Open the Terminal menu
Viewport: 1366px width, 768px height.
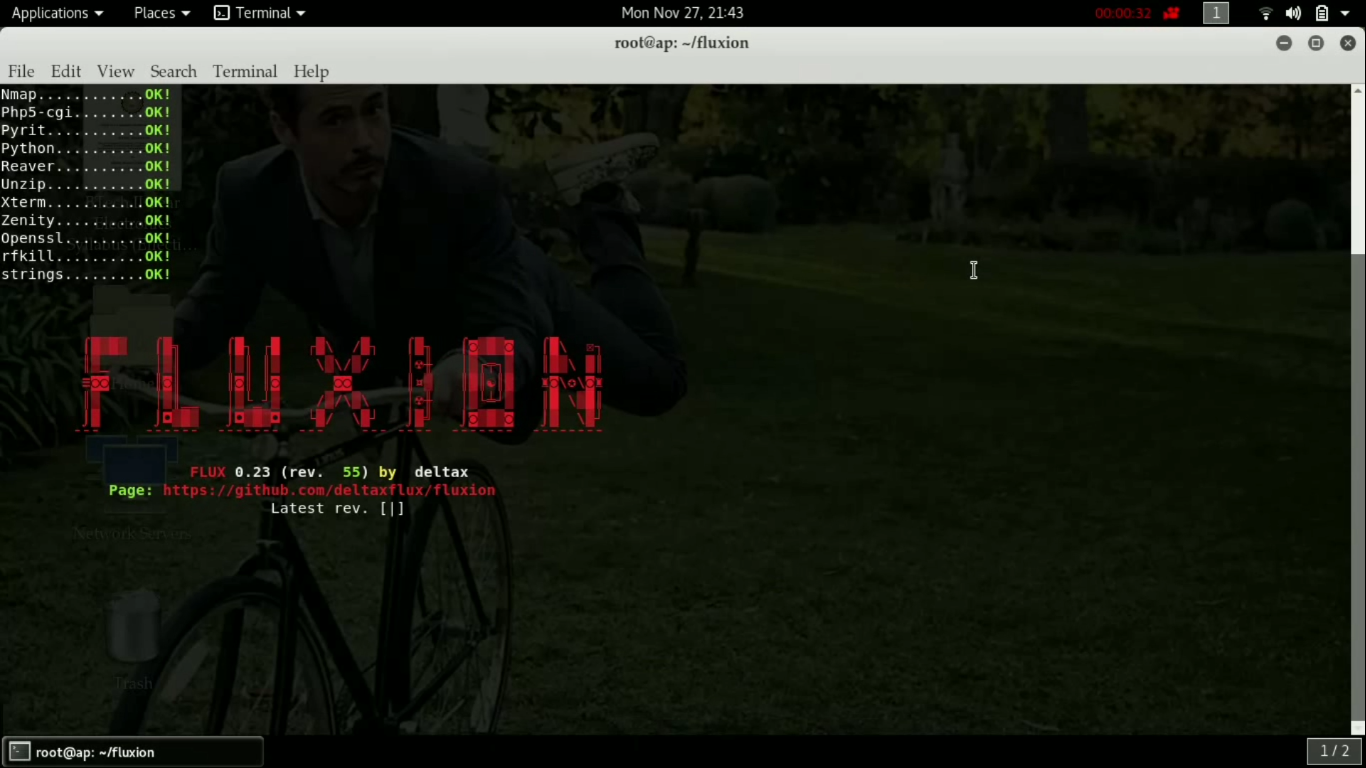[244, 71]
